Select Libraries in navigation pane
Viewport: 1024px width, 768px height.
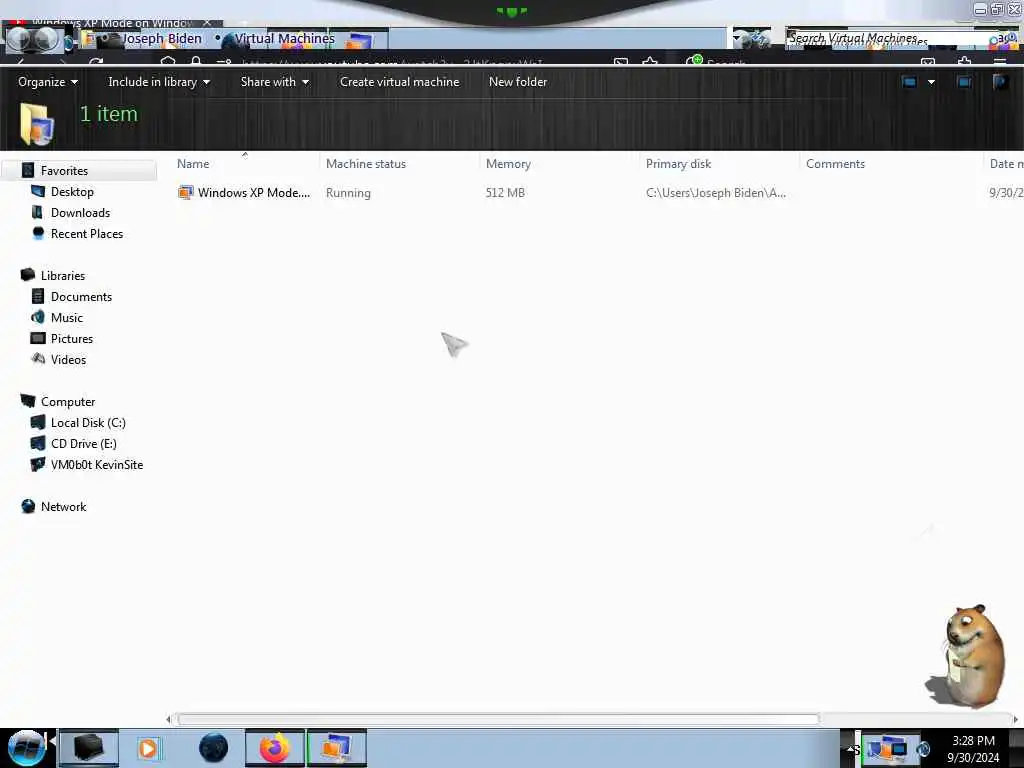coord(63,276)
